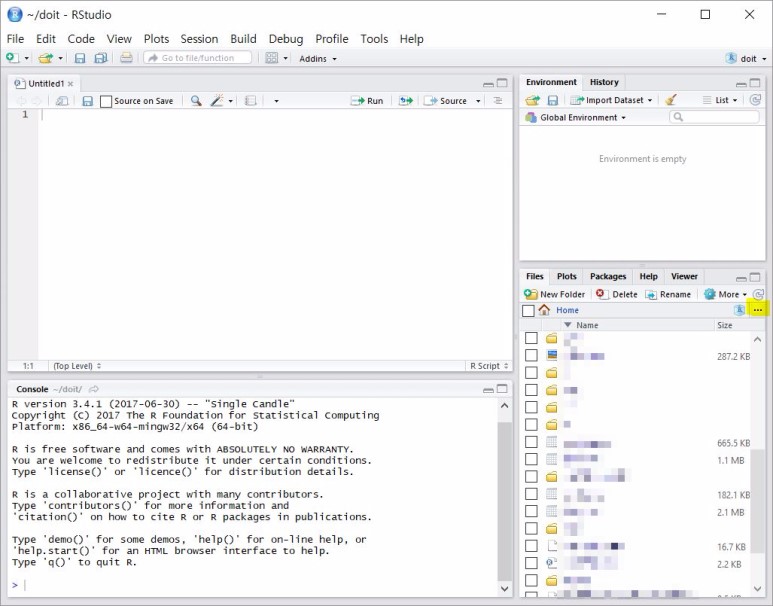Switch to the History tab
Image resolution: width=773 pixels, height=606 pixels.
click(x=604, y=82)
